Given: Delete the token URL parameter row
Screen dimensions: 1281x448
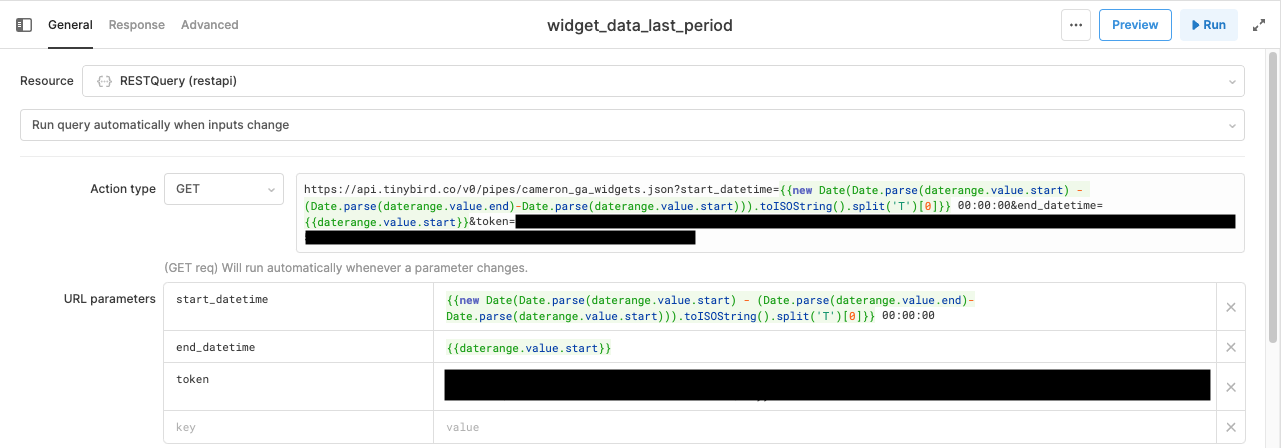Looking at the screenshot, I should (x=1231, y=387).
